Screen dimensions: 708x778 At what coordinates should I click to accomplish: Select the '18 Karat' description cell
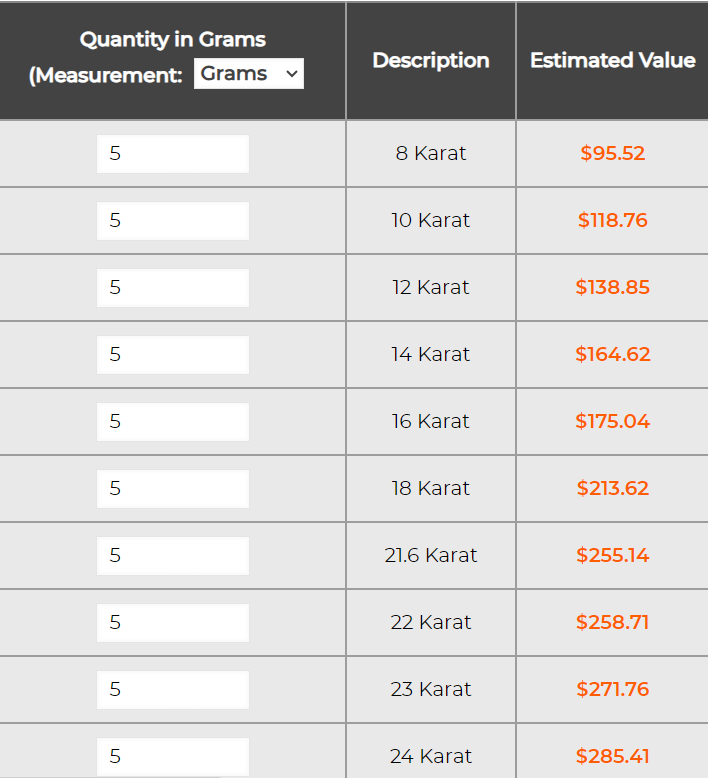[431, 488]
